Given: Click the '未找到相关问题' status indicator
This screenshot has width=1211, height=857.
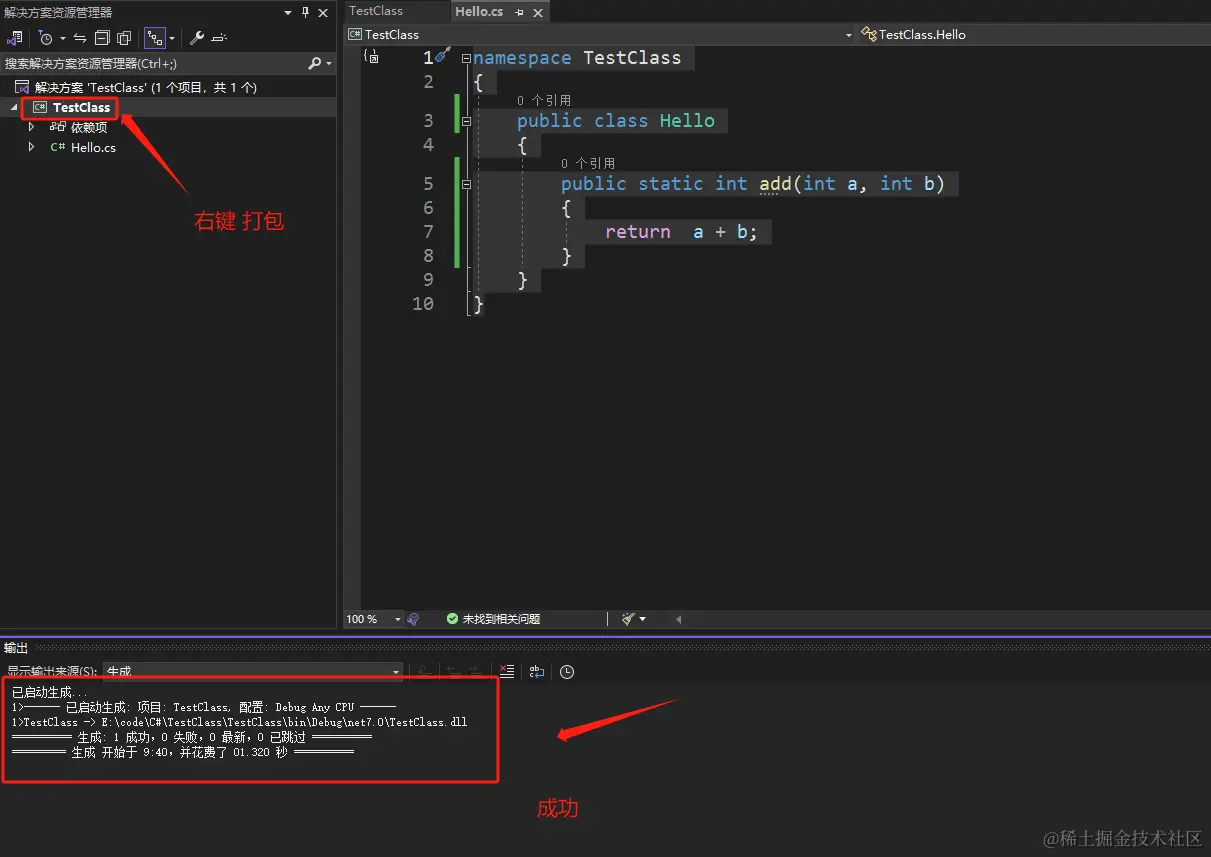Looking at the screenshot, I should coord(493,619).
